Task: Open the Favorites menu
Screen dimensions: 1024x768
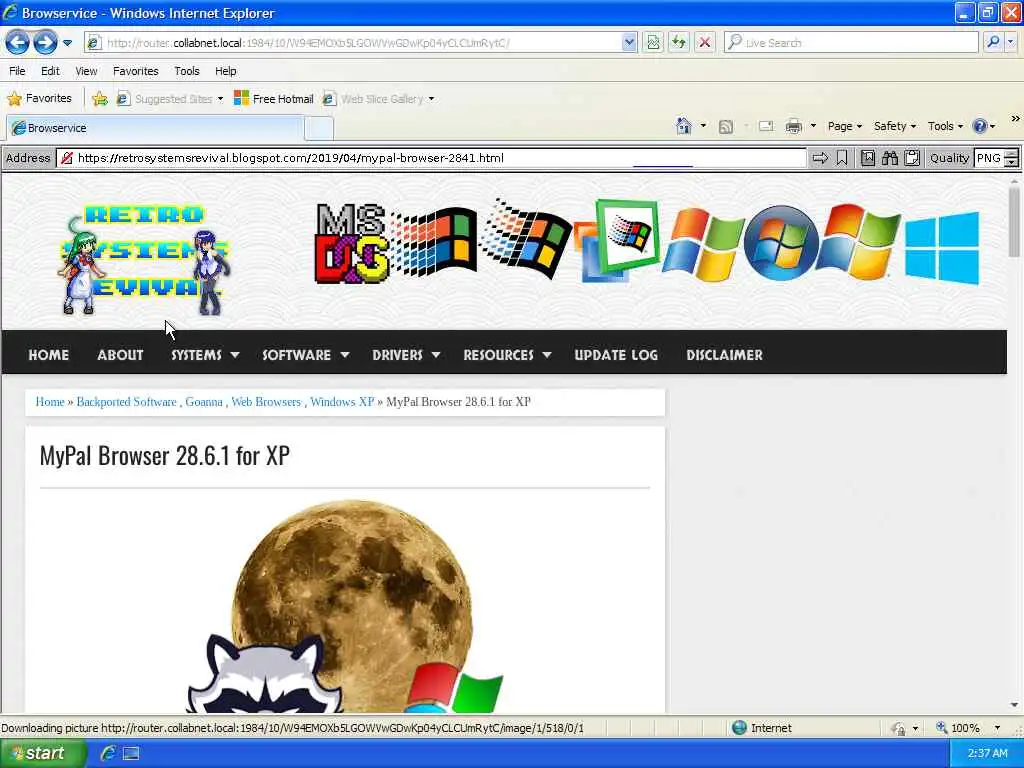Action: [x=135, y=71]
